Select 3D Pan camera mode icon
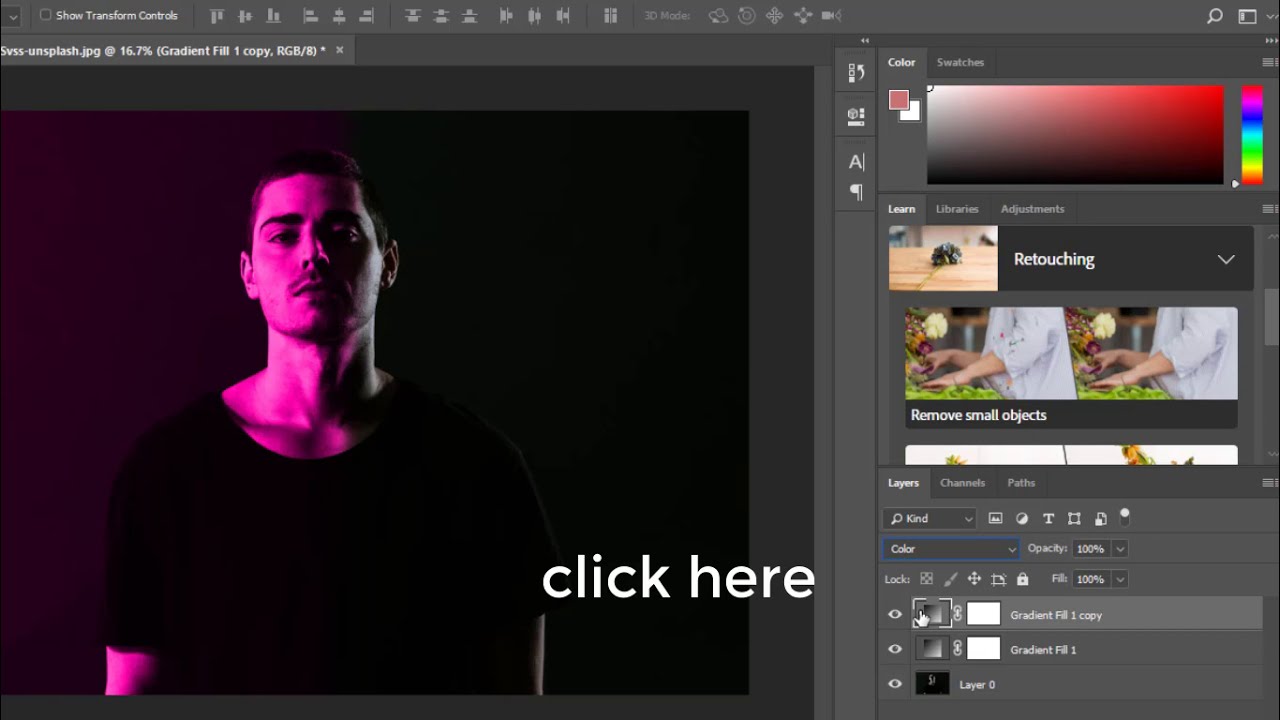1280x720 pixels. click(x=774, y=15)
